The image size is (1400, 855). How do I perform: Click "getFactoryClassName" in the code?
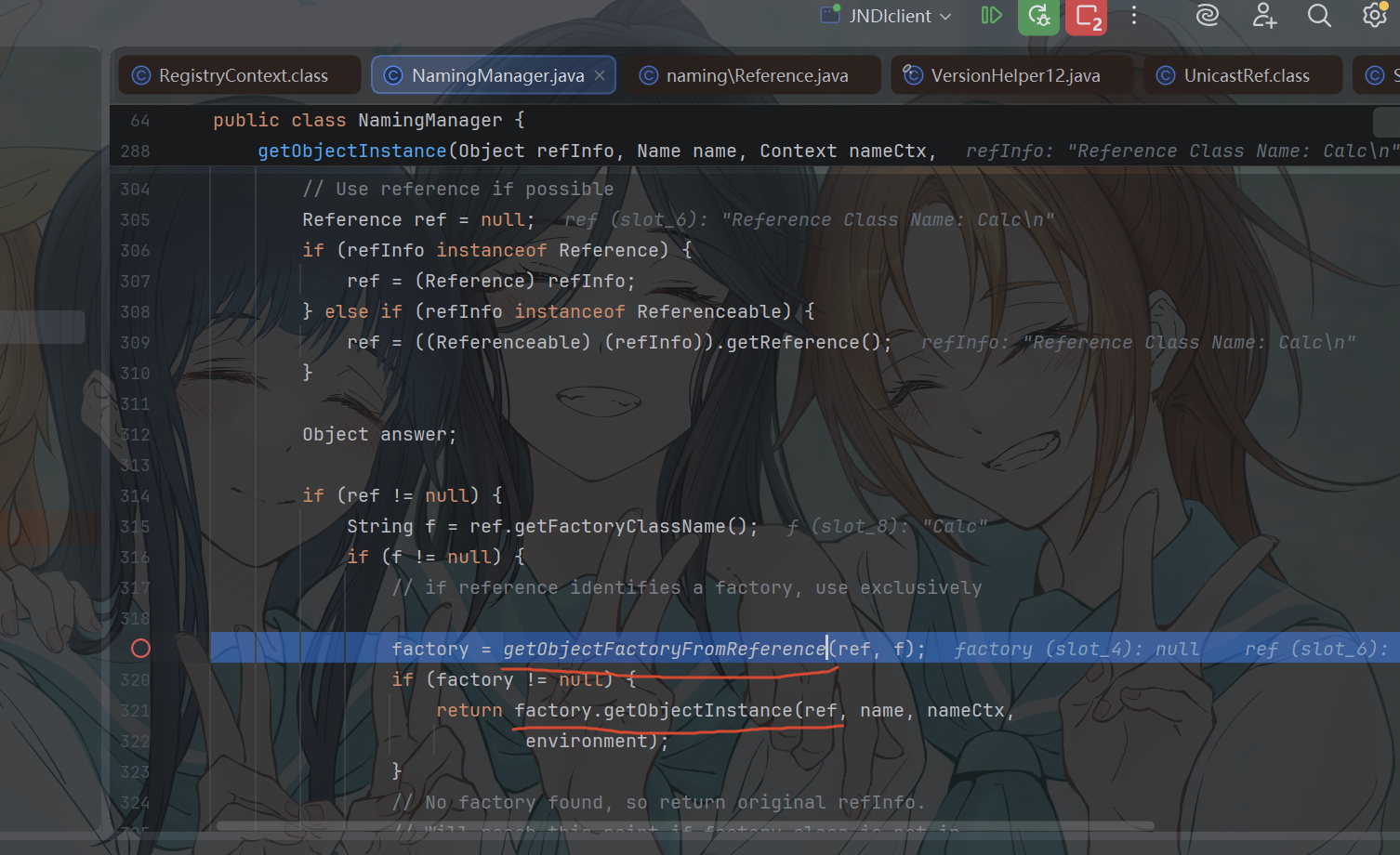(x=620, y=527)
